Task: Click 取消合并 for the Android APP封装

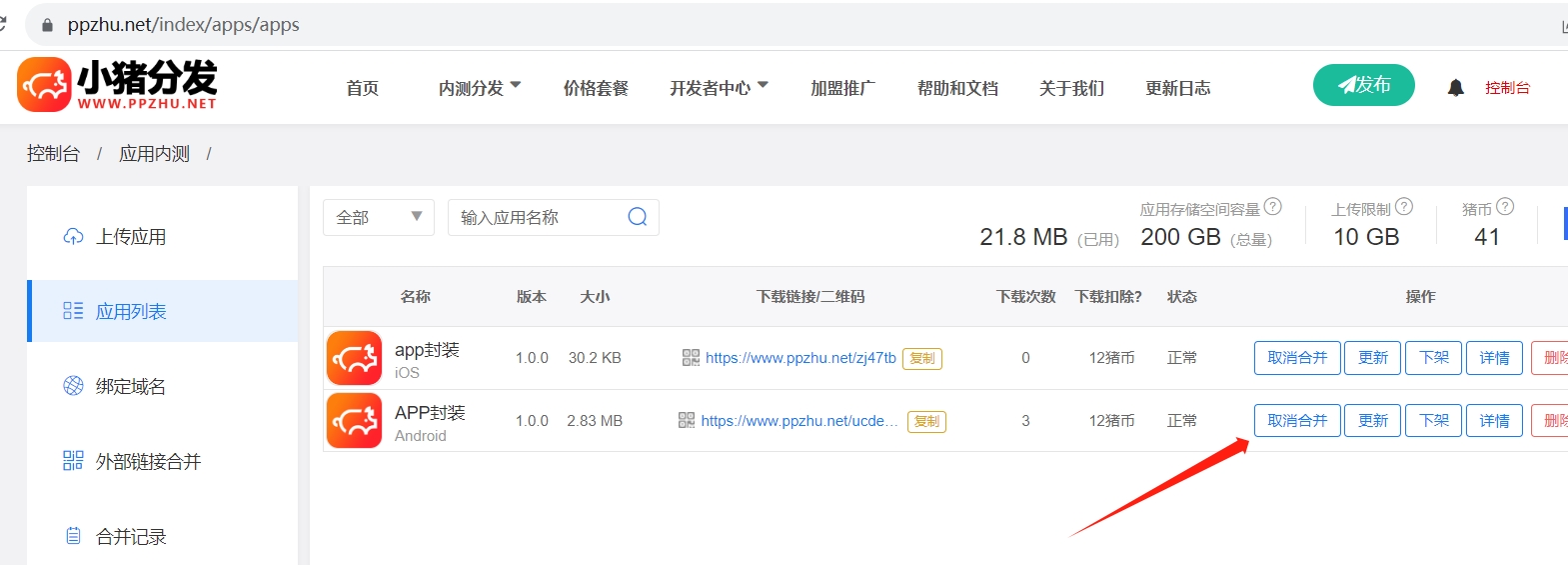Action: pos(1297,421)
